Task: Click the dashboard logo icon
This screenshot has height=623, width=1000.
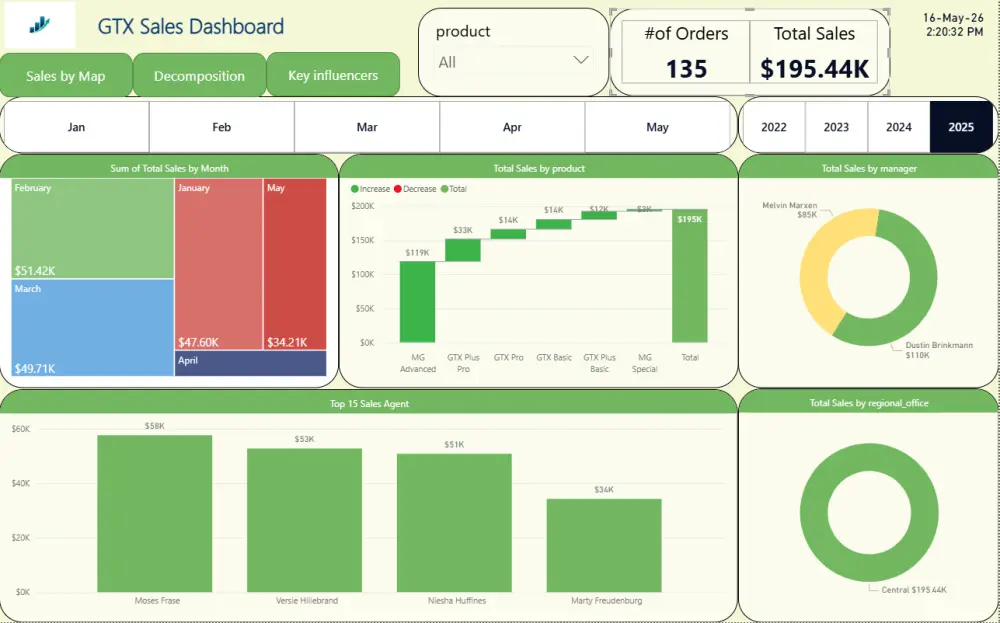Action: [40, 26]
